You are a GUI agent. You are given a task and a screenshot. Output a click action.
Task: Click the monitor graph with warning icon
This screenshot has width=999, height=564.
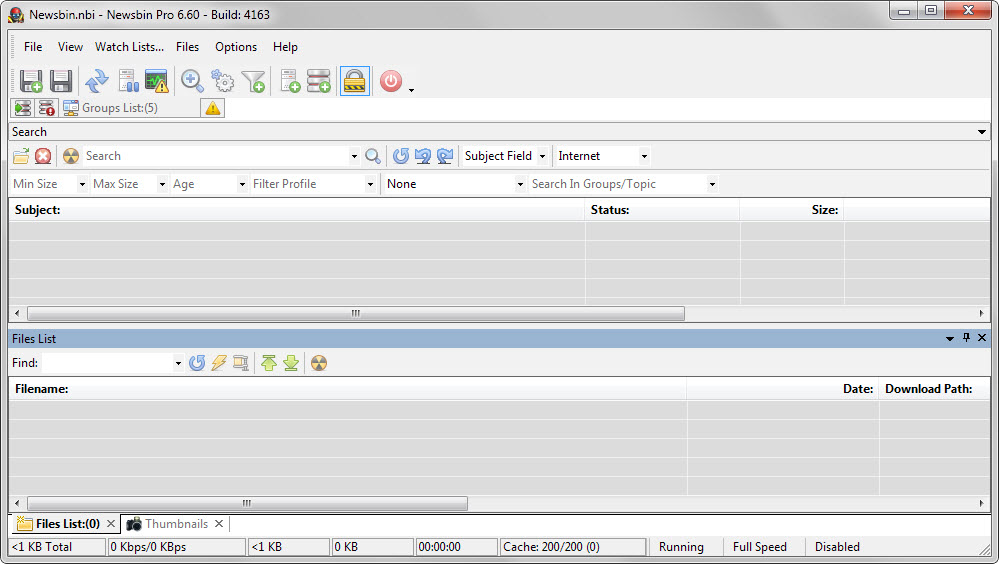(157, 82)
